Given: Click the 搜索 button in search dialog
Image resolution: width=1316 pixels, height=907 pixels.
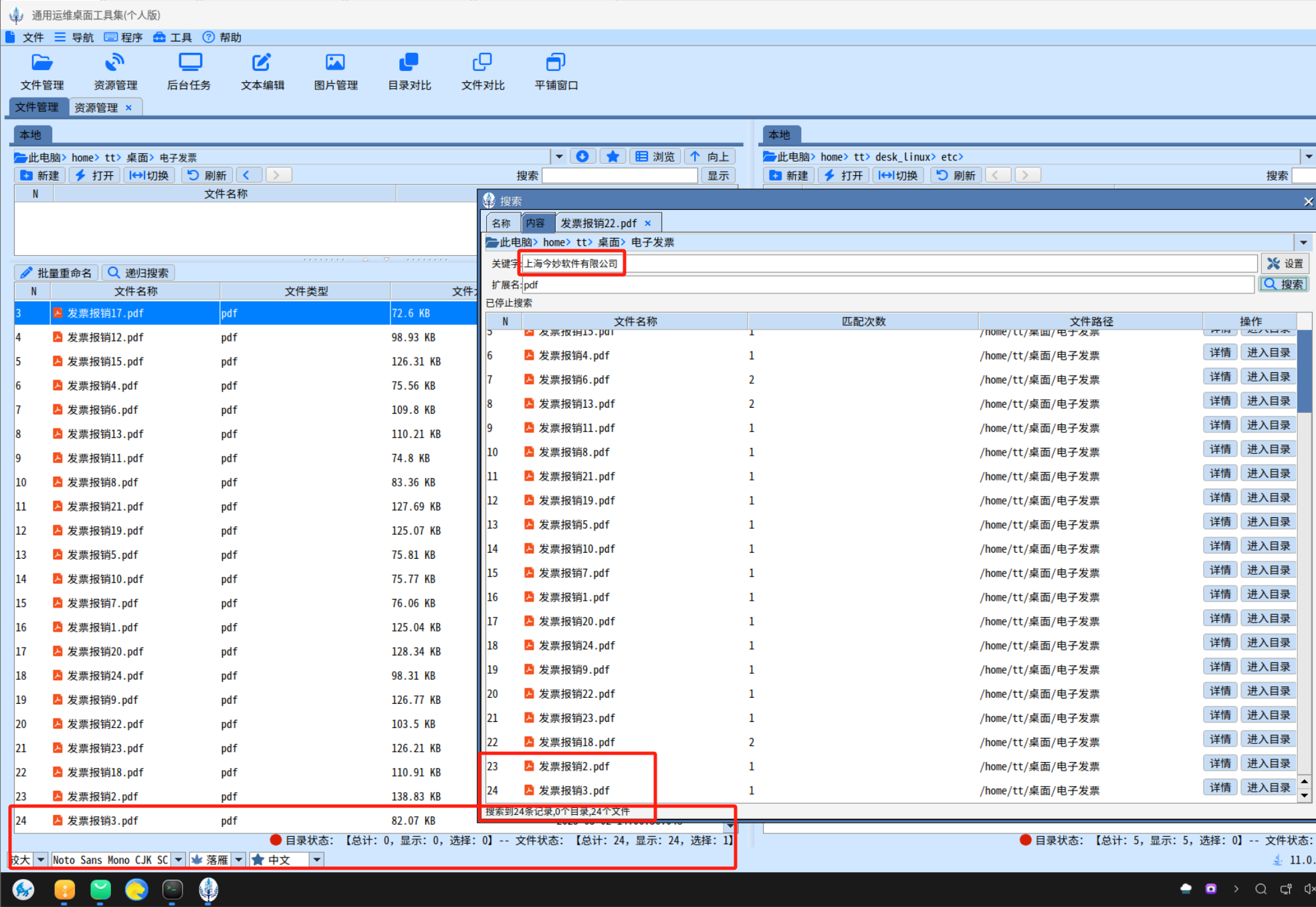Looking at the screenshot, I should click(1283, 284).
